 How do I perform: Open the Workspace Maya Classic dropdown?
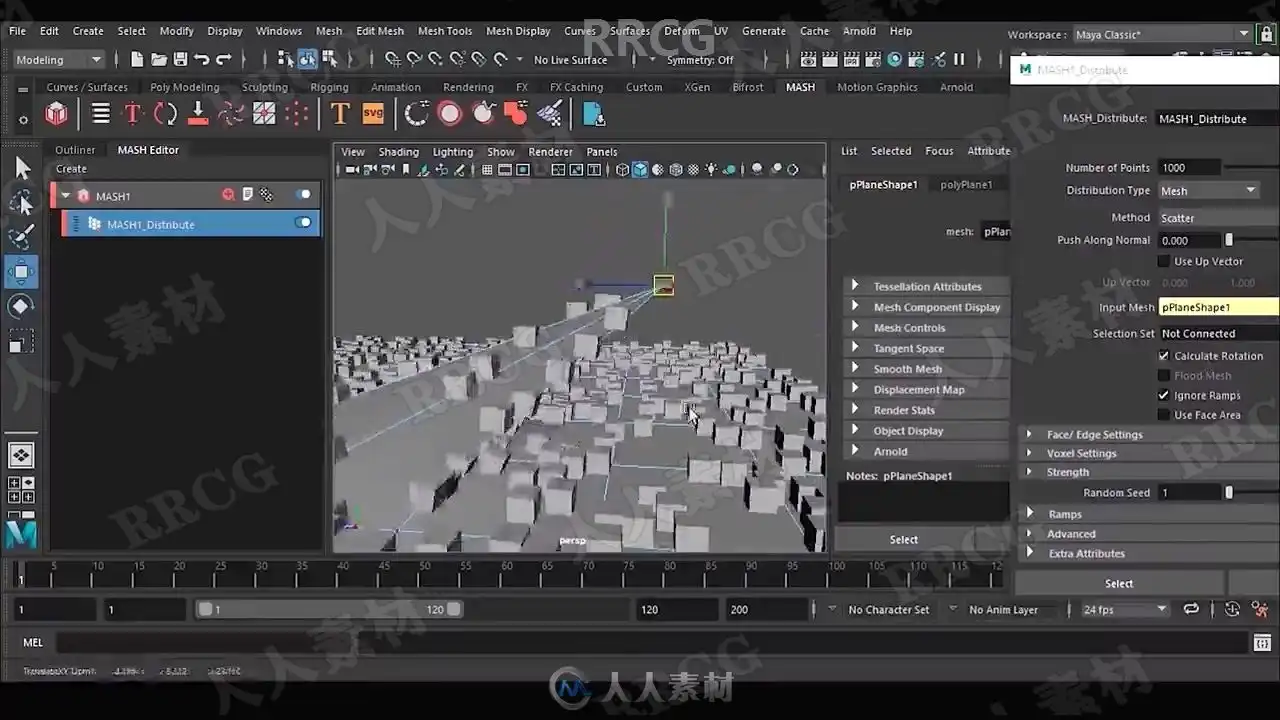1161,35
